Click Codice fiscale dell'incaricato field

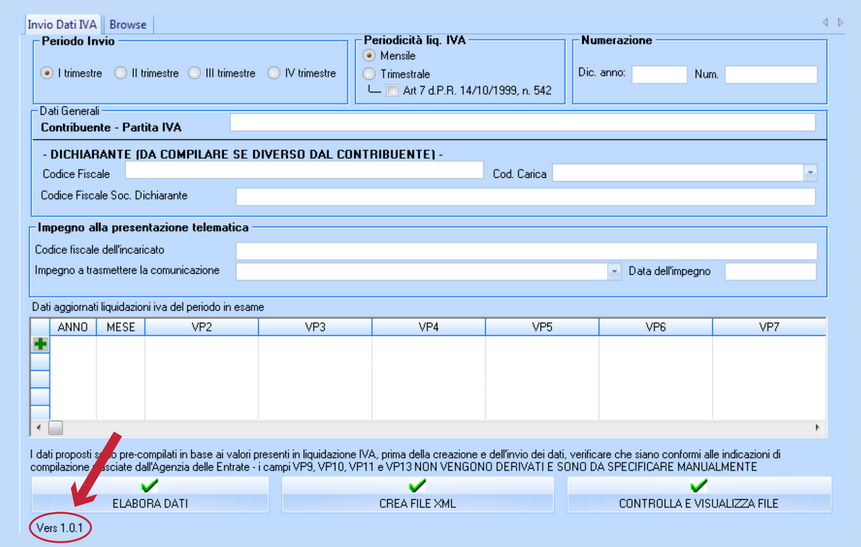527,251
